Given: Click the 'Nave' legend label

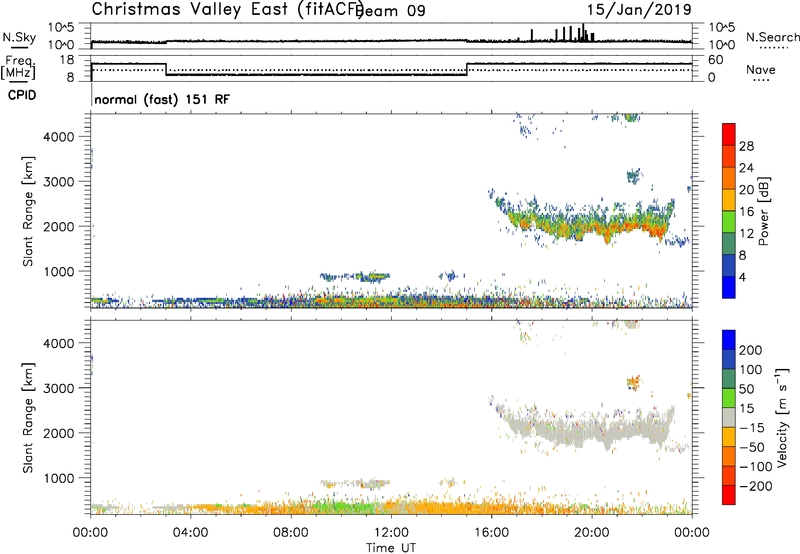Looking at the screenshot, I should click(761, 69).
